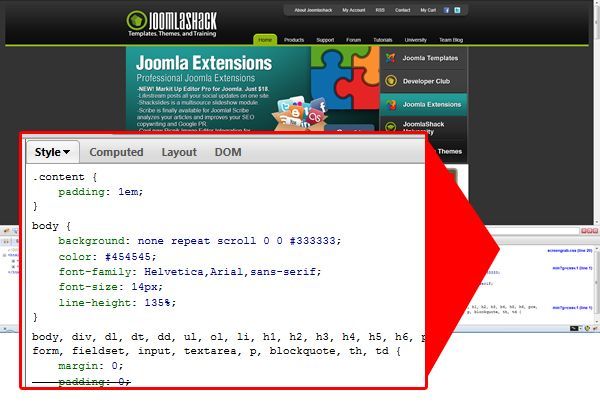600x417 pixels.
Task: Select the Developer Club sidebar item
Action: coord(424,81)
